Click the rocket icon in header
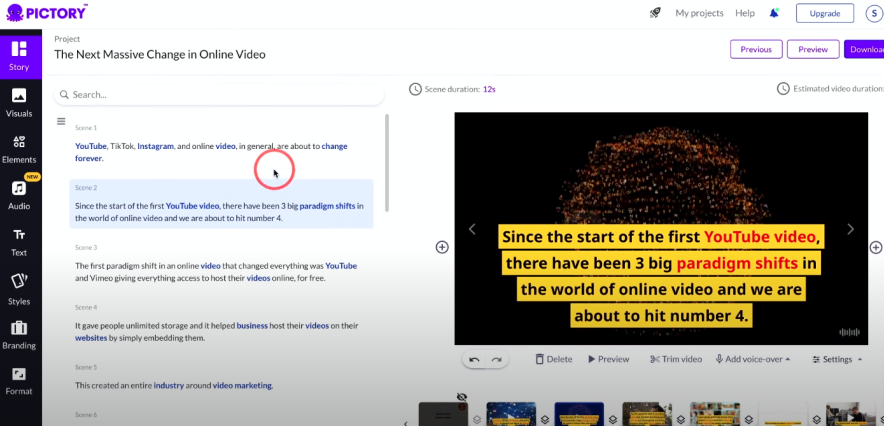 [x=655, y=13]
